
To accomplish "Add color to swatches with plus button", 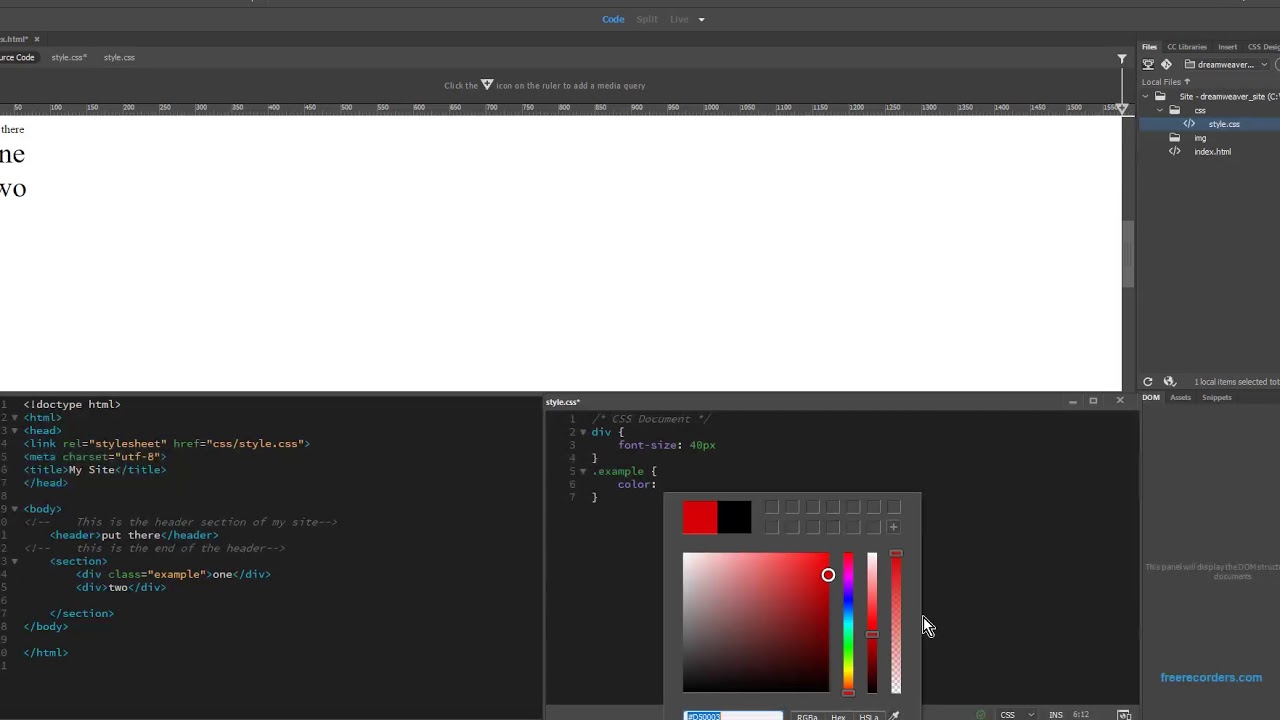I will pos(894,527).
